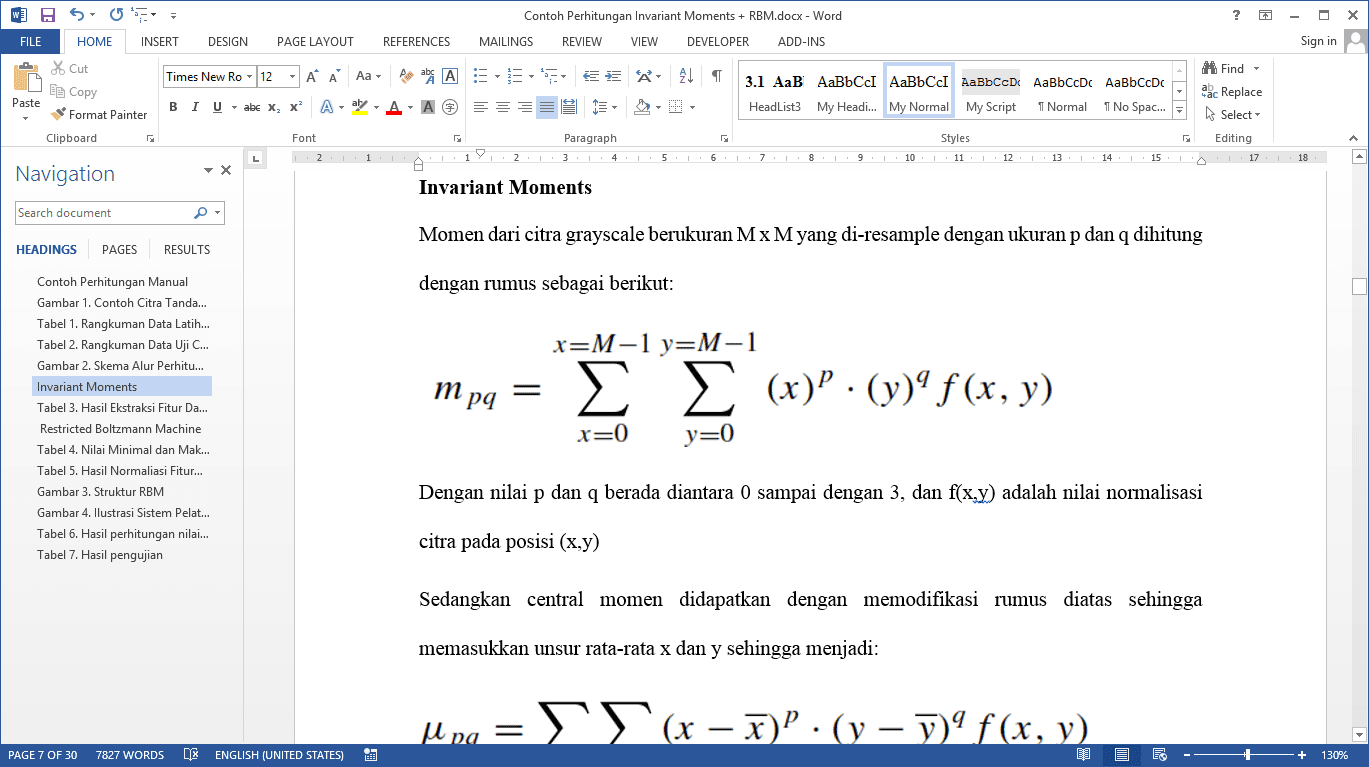Open the INSERT ribbon tab
1369x767 pixels.
point(160,42)
